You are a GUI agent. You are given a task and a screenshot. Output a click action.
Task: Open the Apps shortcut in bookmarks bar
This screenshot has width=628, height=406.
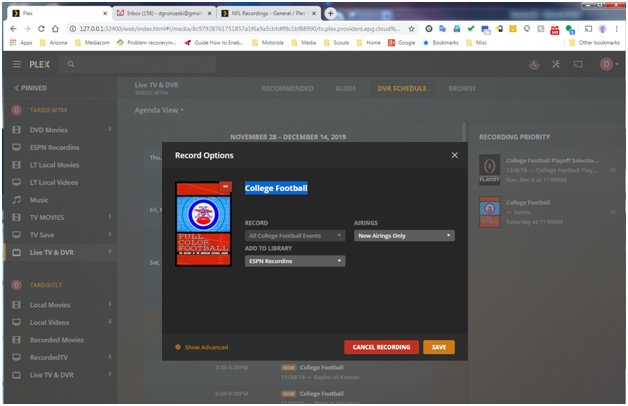21,42
